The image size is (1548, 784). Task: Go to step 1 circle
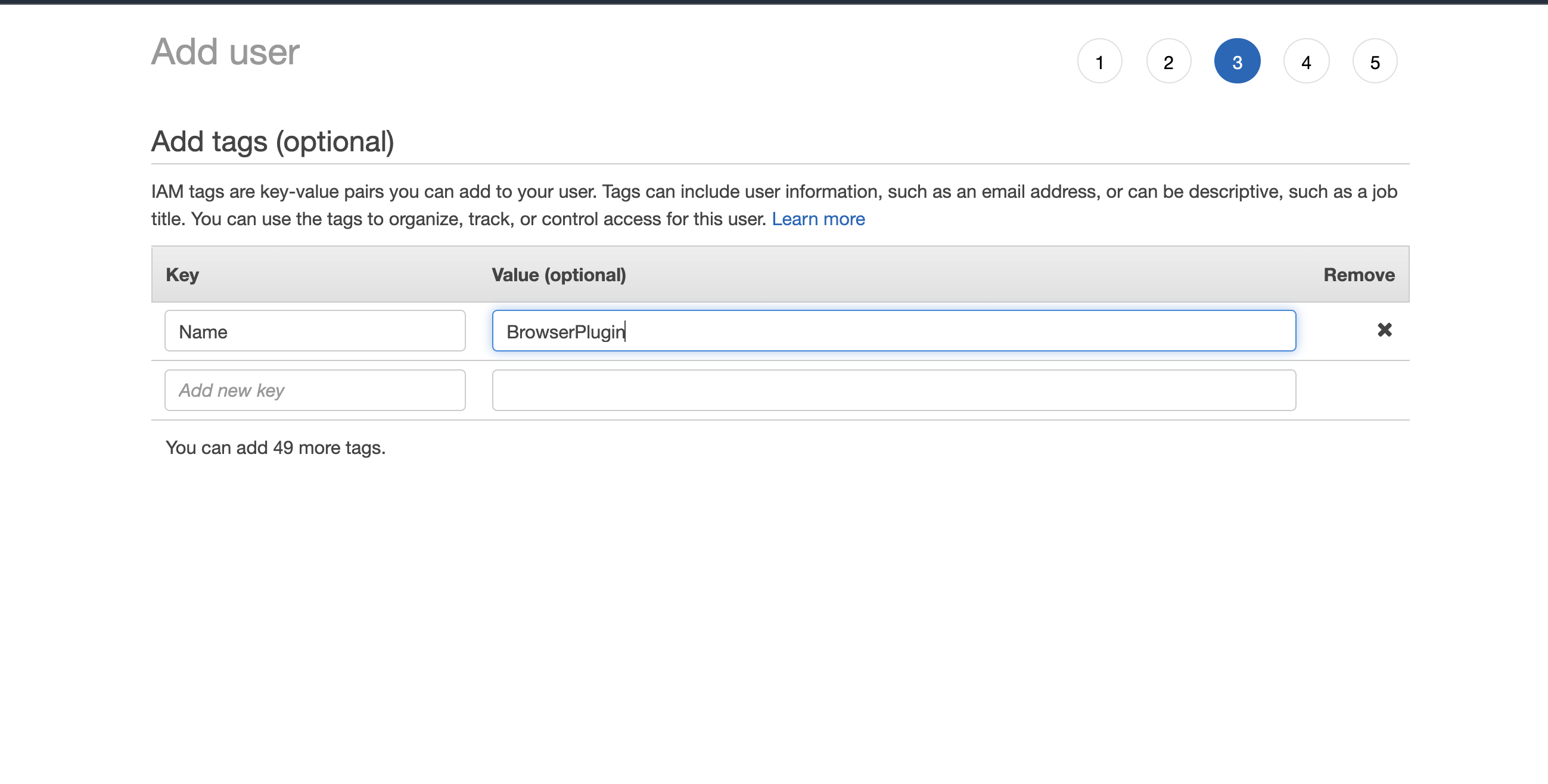tap(1099, 61)
